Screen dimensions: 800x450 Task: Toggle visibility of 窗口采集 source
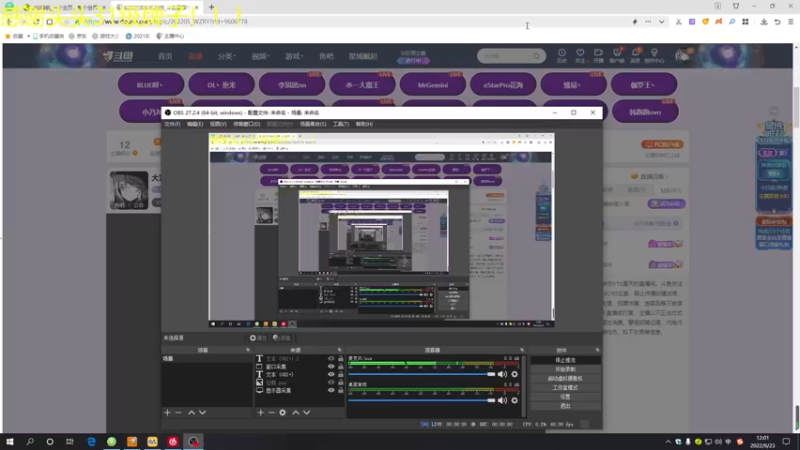pyautogui.click(x=331, y=366)
